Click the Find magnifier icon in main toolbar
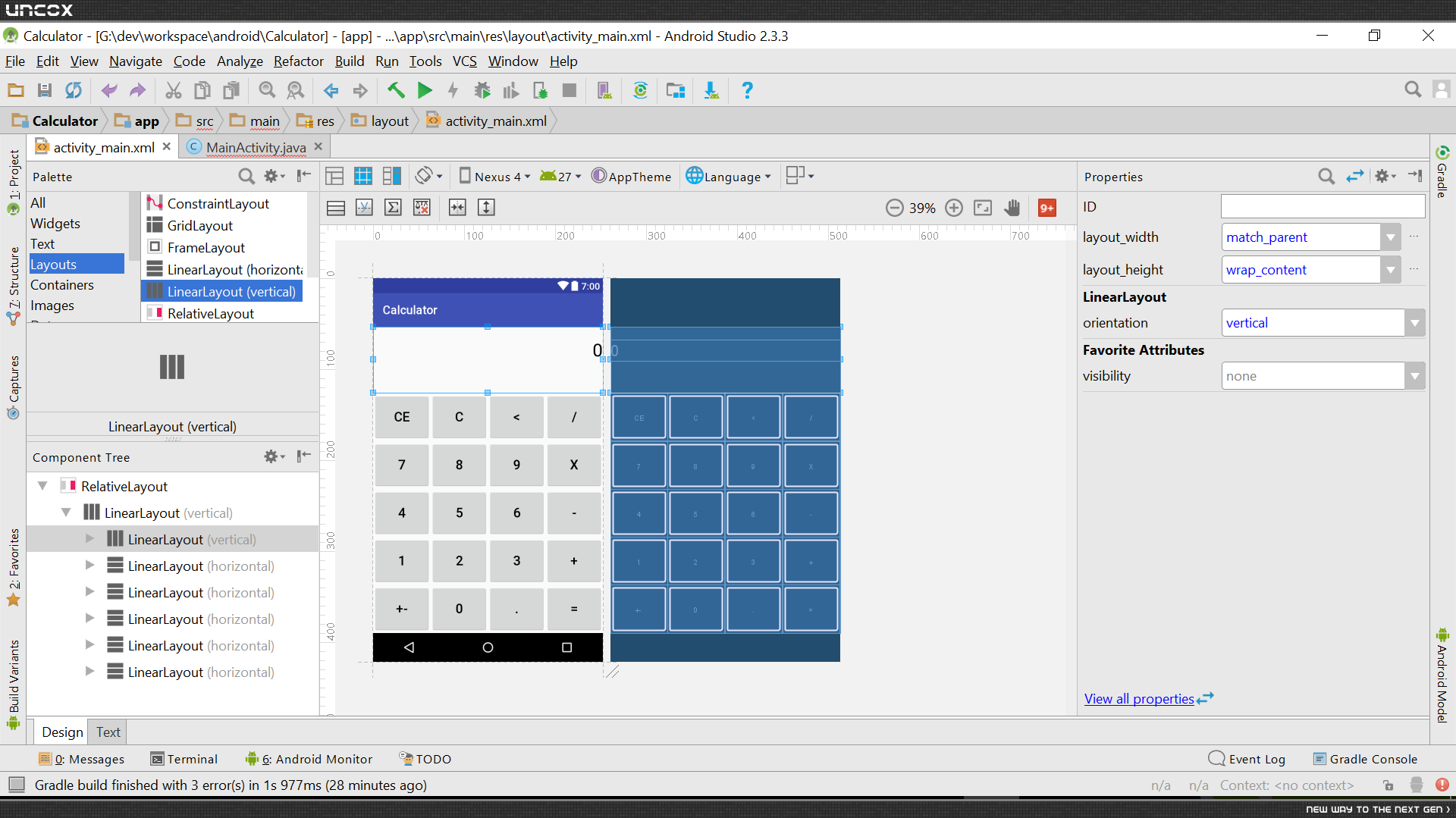Screen dimensions: 1456x818 click(x=267, y=90)
